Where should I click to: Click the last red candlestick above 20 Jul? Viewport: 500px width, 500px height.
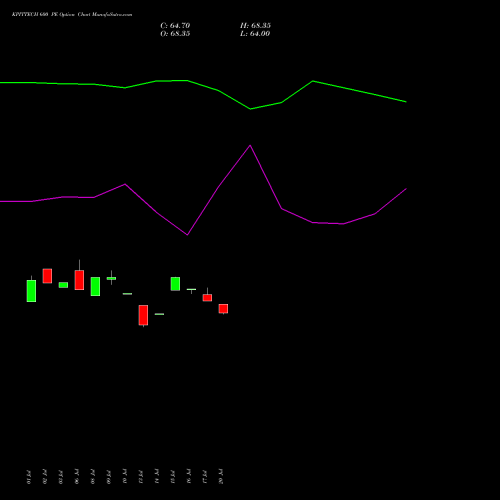(223, 309)
